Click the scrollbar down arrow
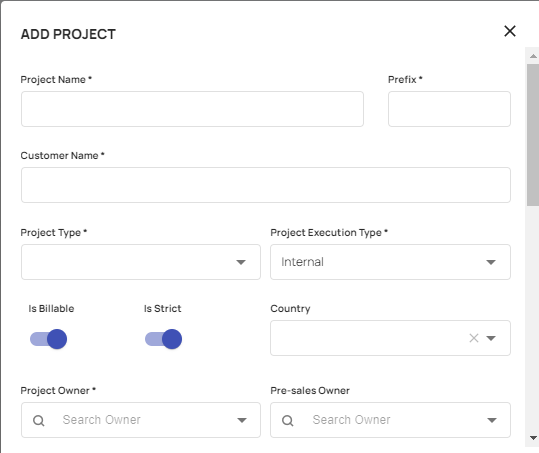The height and width of the screenshot is (453, 539). (x=533, y=438)
